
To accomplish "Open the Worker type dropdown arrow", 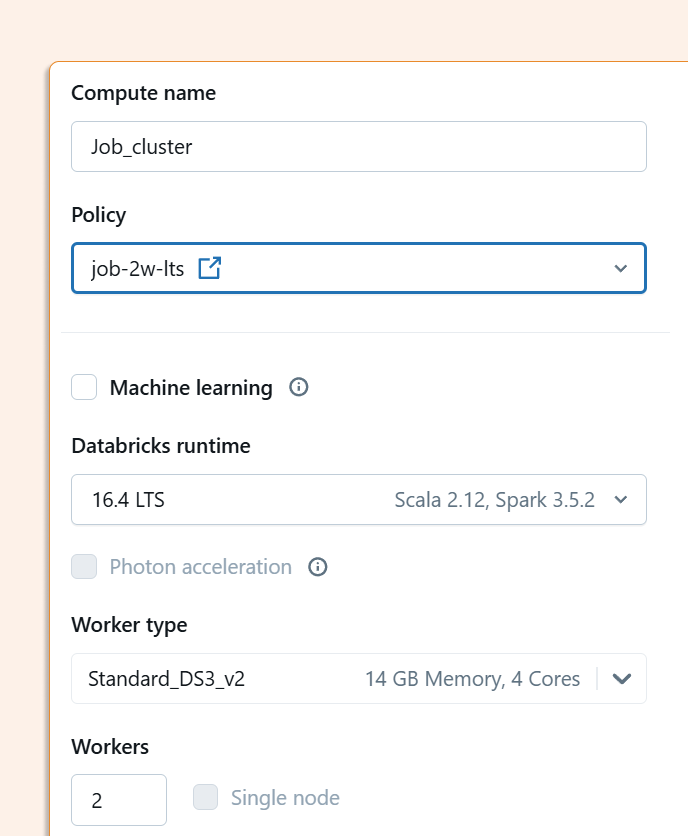I will [622, 679].
